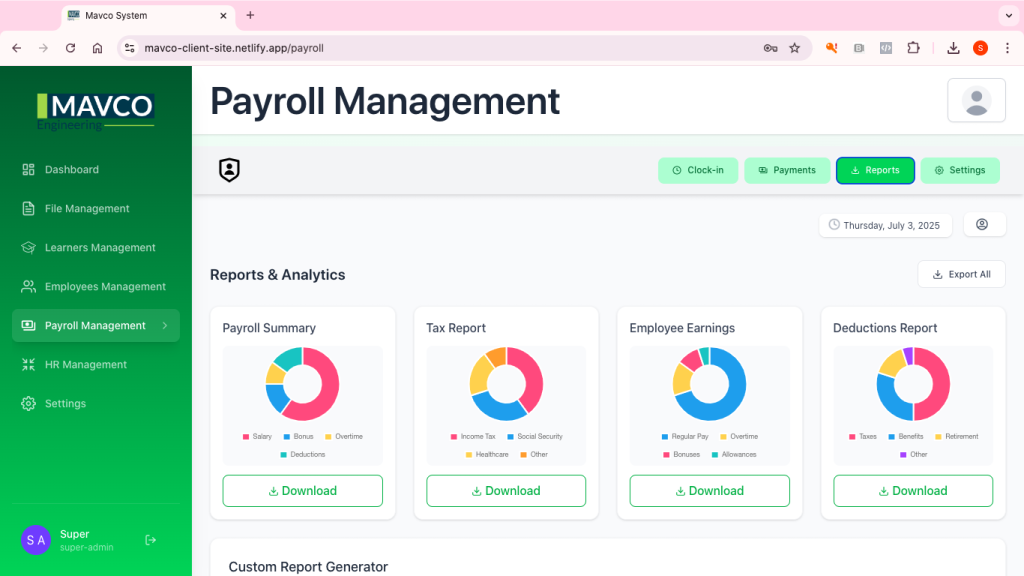Click the Export All button
Viewport: 1024px width, 576px height.
click(x=961, y=274)
